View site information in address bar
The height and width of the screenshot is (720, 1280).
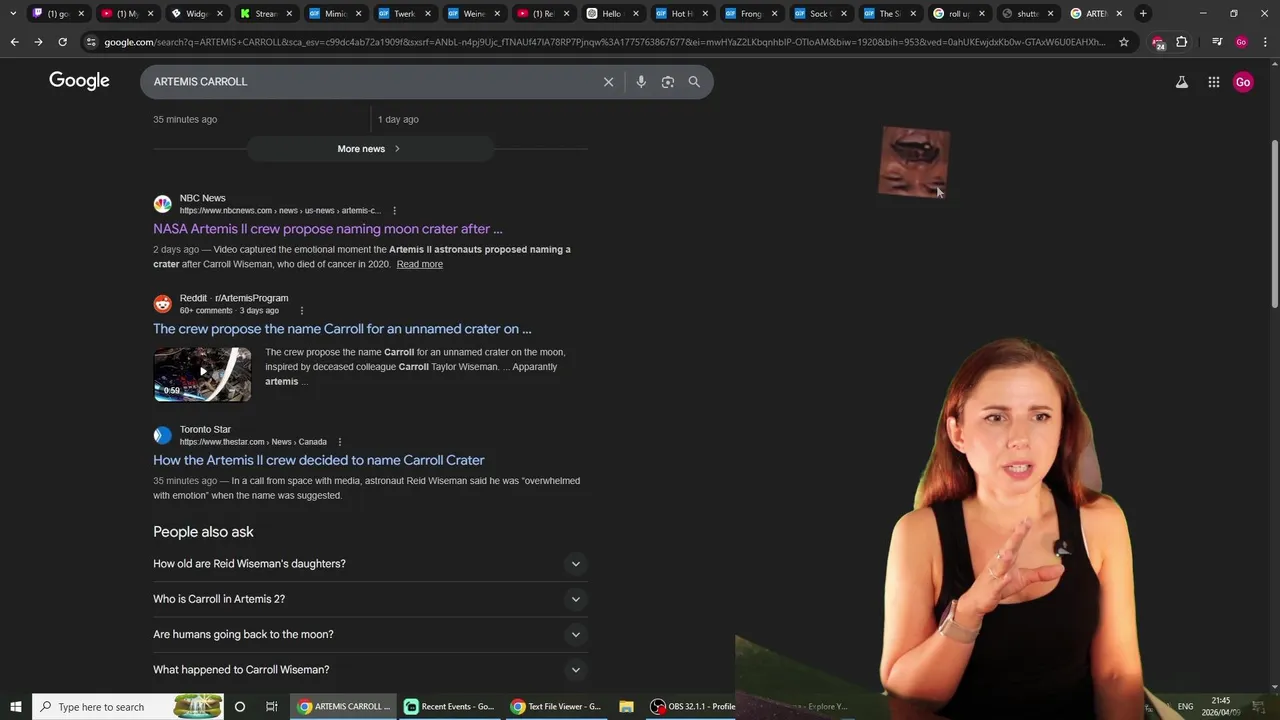click(92, 42)
